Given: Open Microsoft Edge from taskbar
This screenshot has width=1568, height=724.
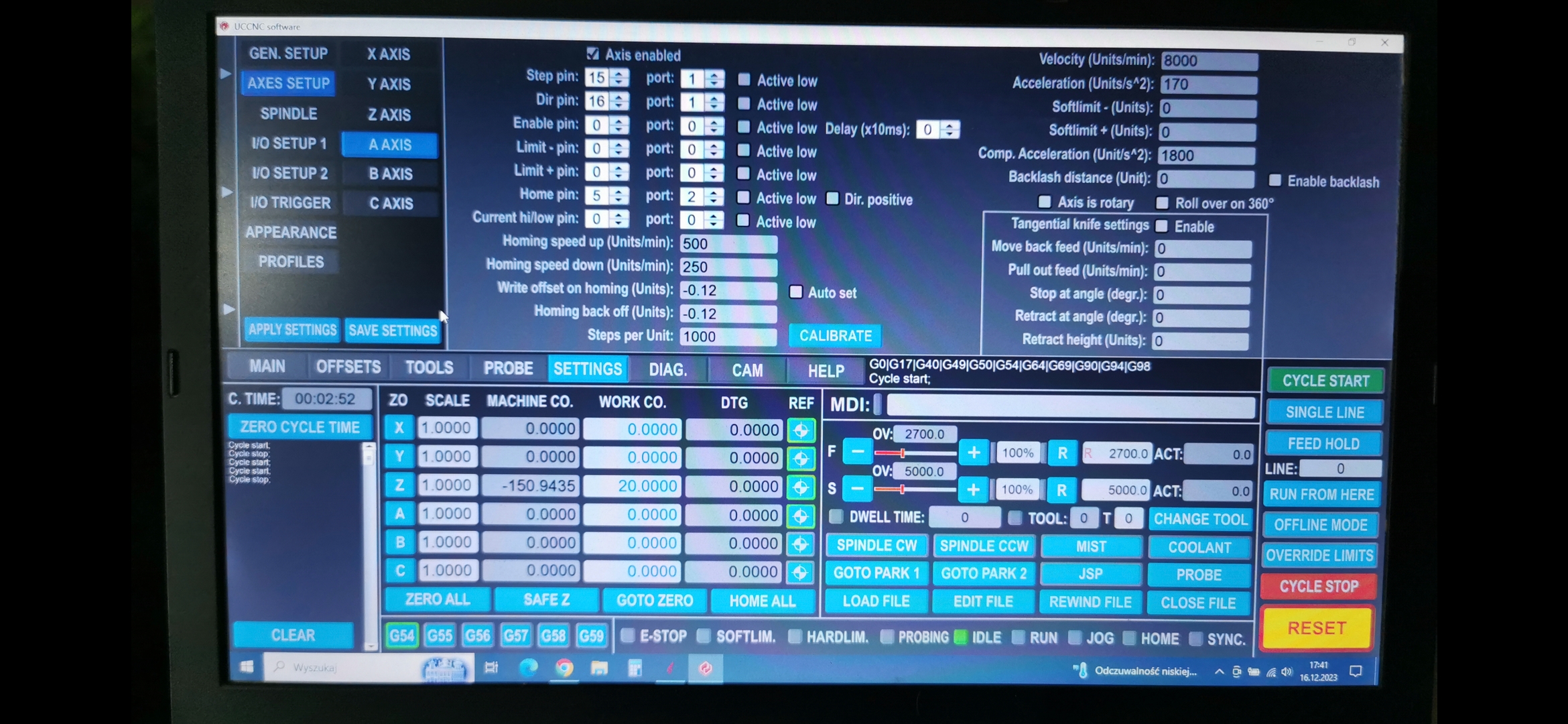Looking at the screenshot, I should [x=528, y=668].
